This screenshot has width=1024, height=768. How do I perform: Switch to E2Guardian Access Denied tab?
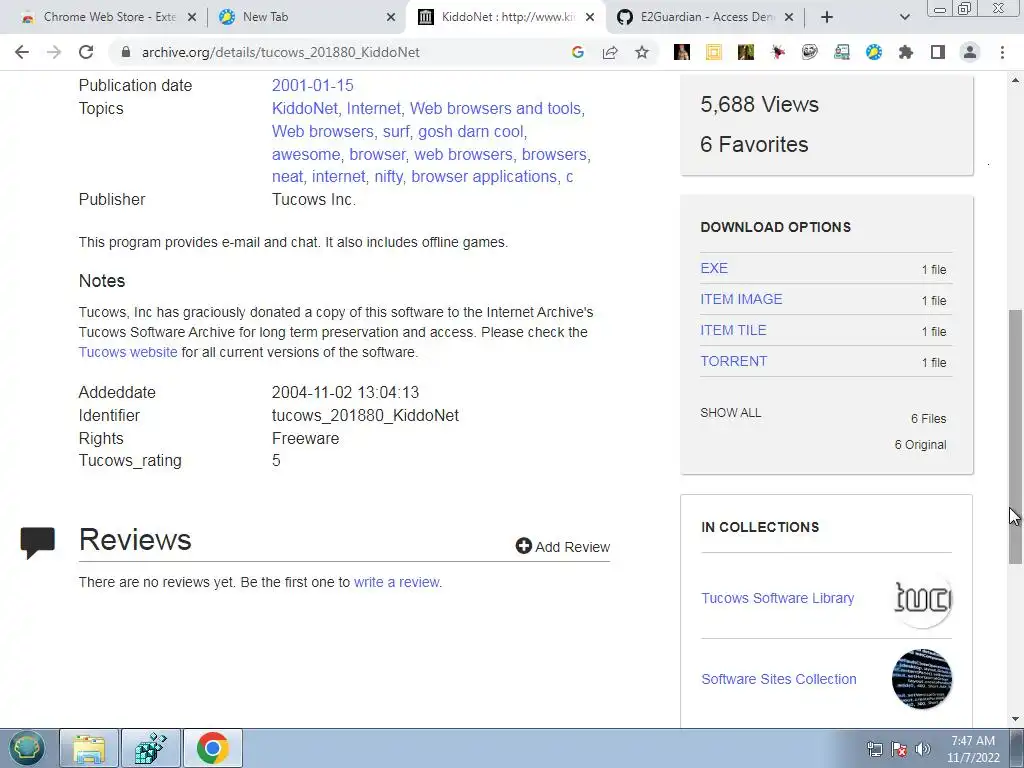[705, 17]
